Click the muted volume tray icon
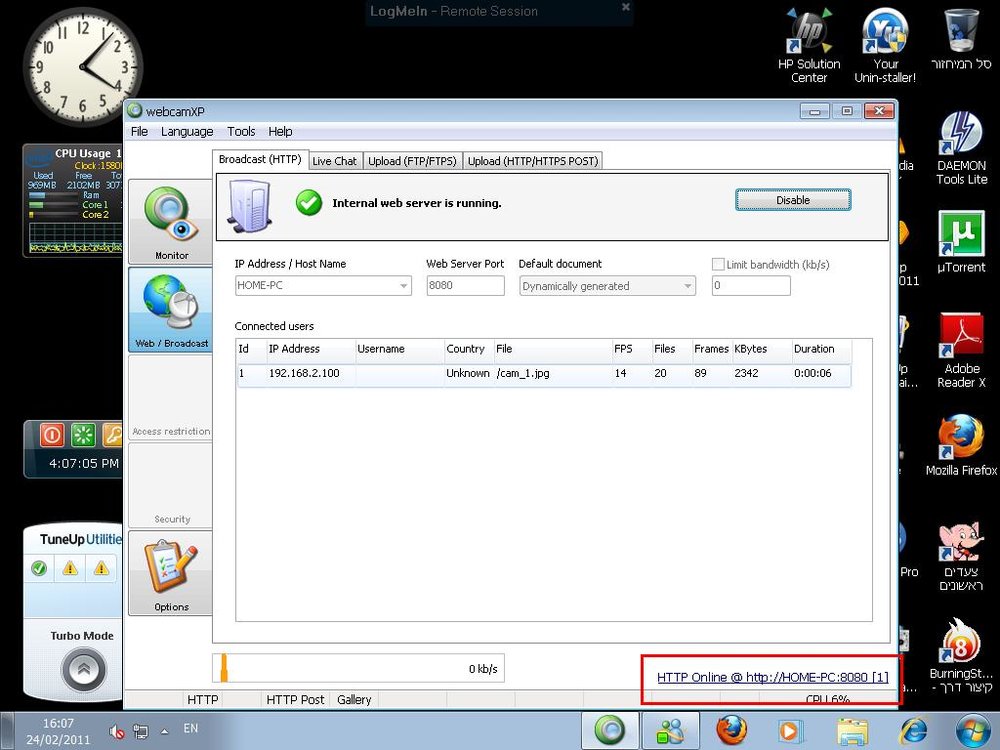The image size is (1000, 750). [x=116, y=731]
